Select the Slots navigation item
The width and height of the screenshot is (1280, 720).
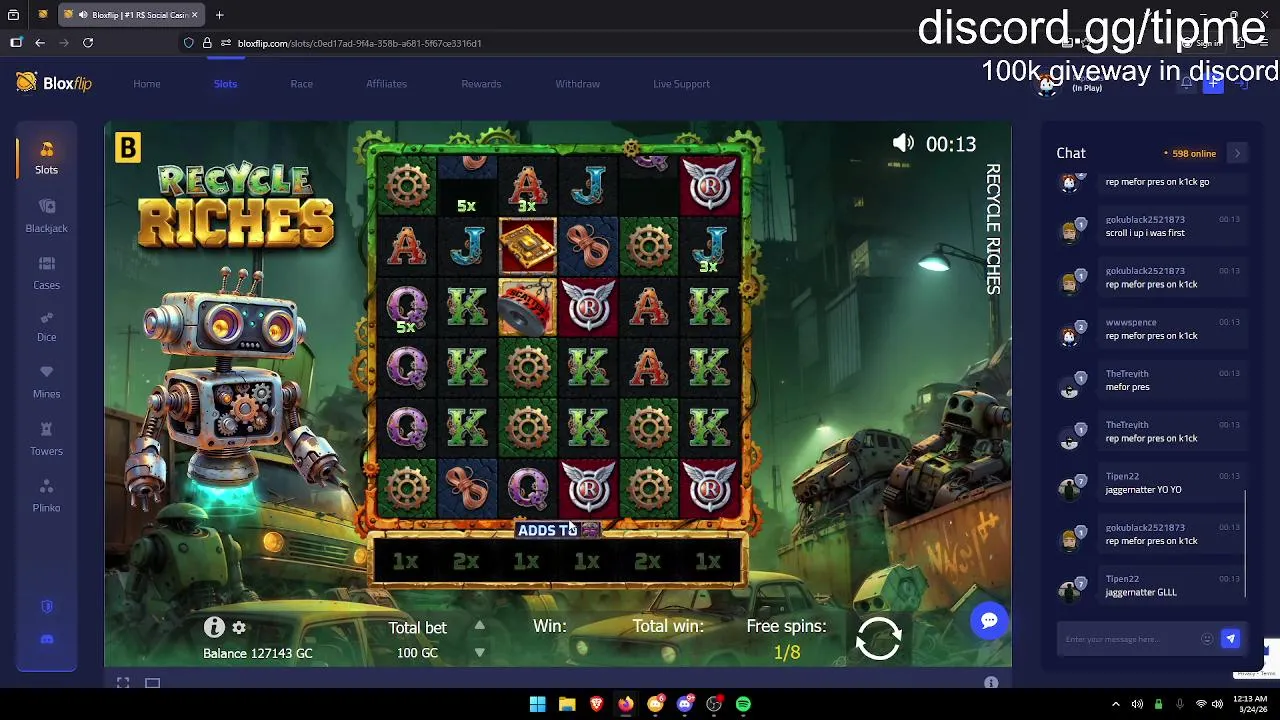tap(225, 84)
